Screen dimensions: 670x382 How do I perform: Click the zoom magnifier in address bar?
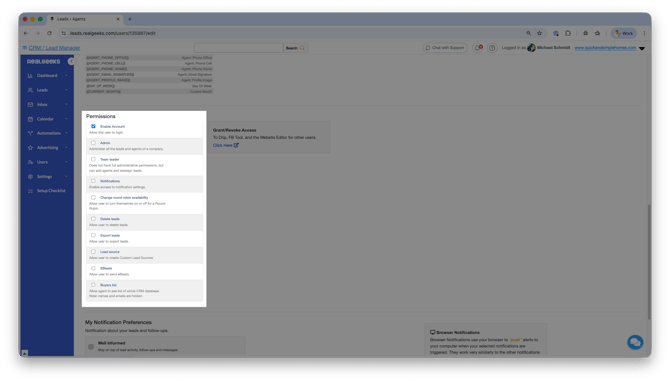tap(529, 33)
